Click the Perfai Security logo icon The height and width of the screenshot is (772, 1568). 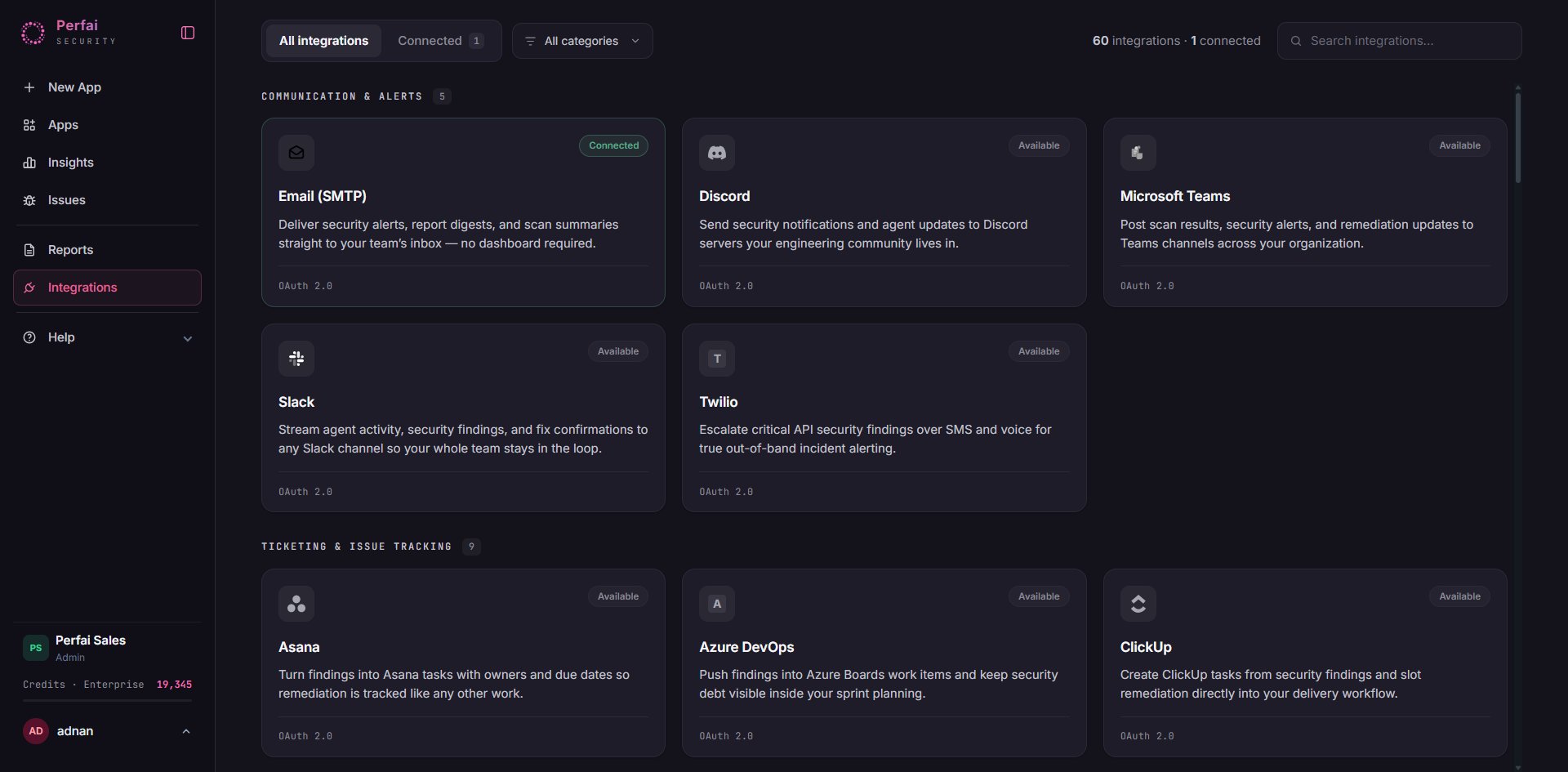pyautogui.click(x=33, y=33)
